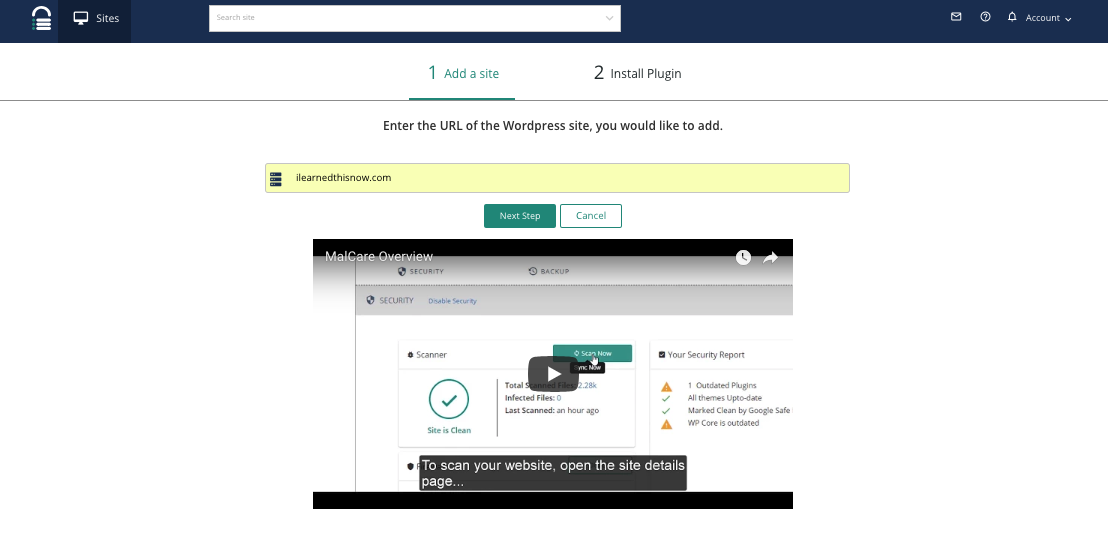Click the site URL input field

point(558,178)
